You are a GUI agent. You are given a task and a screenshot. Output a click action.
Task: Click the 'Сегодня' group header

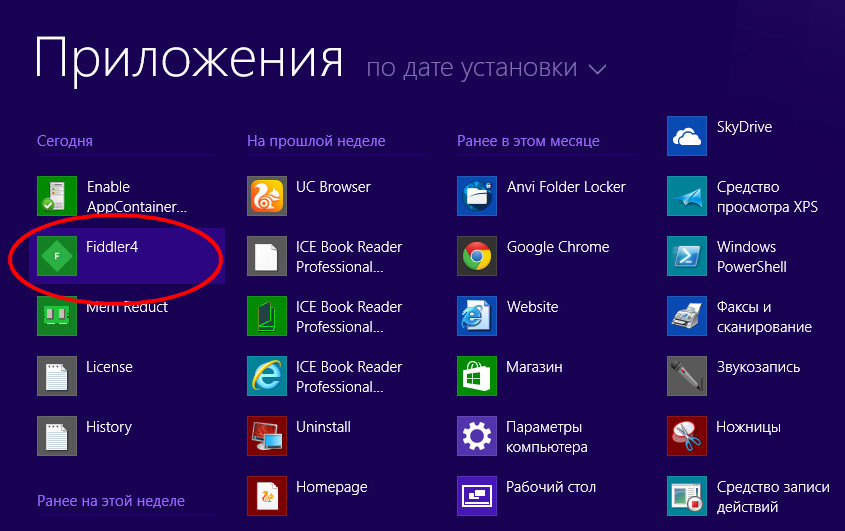tap(65, 141)
